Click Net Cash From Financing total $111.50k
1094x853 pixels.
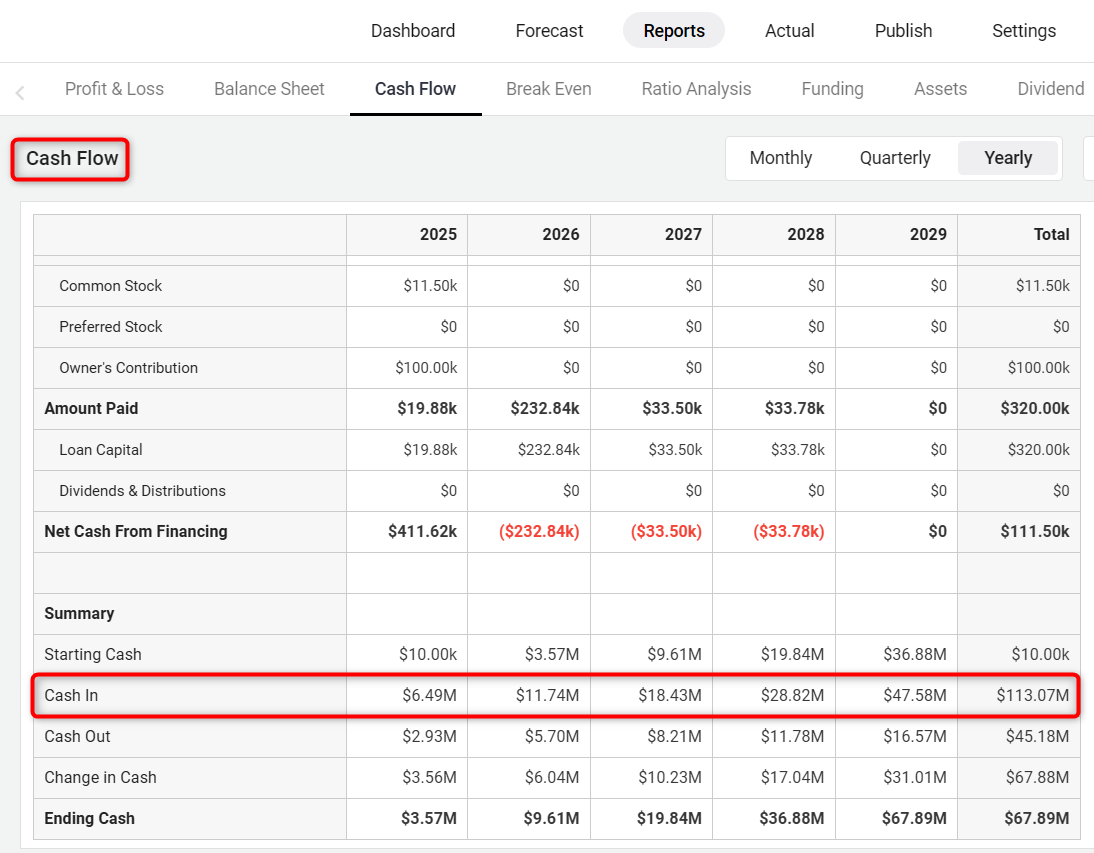(1035, 531)
